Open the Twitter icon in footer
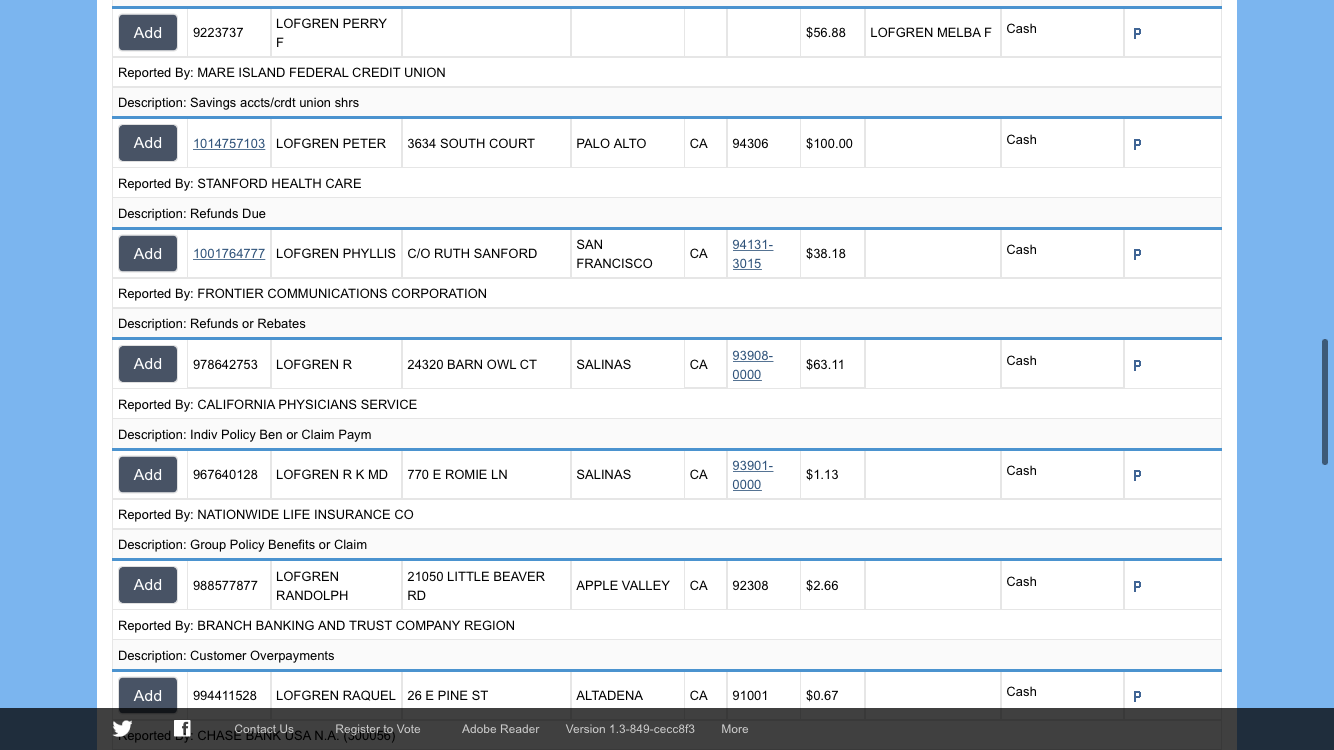This screenshot has height=750, width=1334. (x=122, y=729)
